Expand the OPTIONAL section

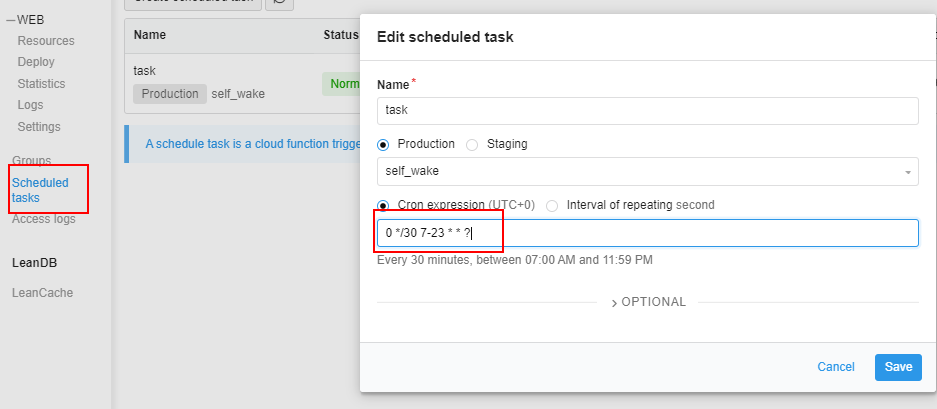648,302
